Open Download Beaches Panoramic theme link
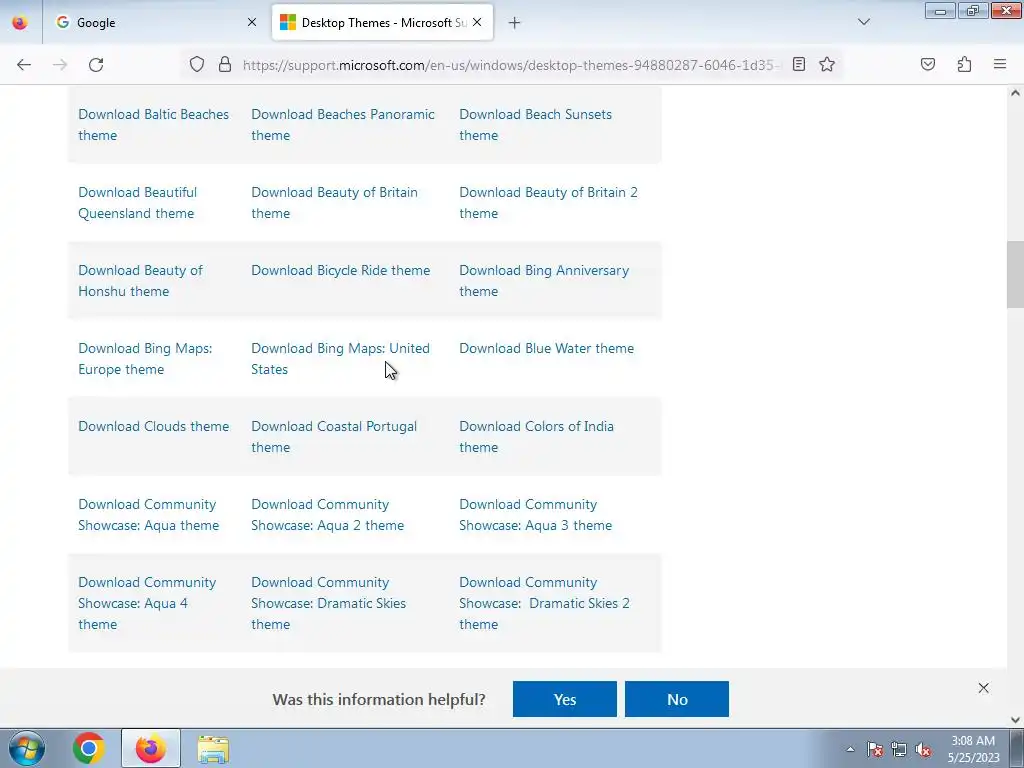 (343, 125)
